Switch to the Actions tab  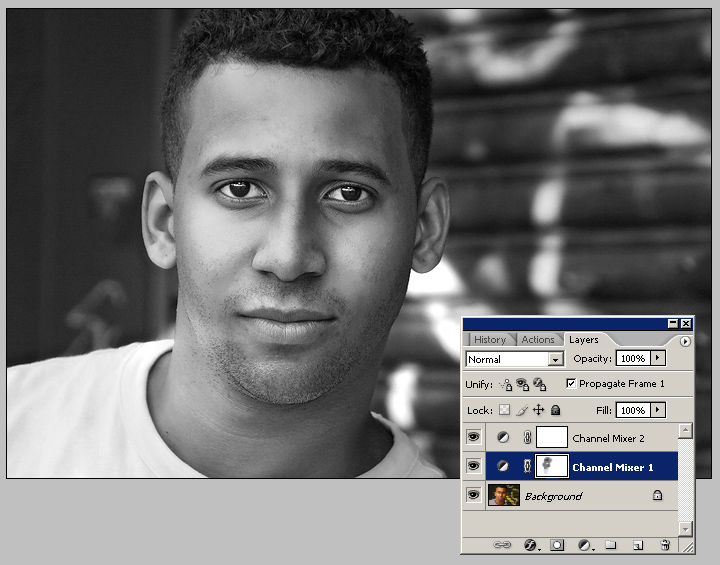point(538,340)
